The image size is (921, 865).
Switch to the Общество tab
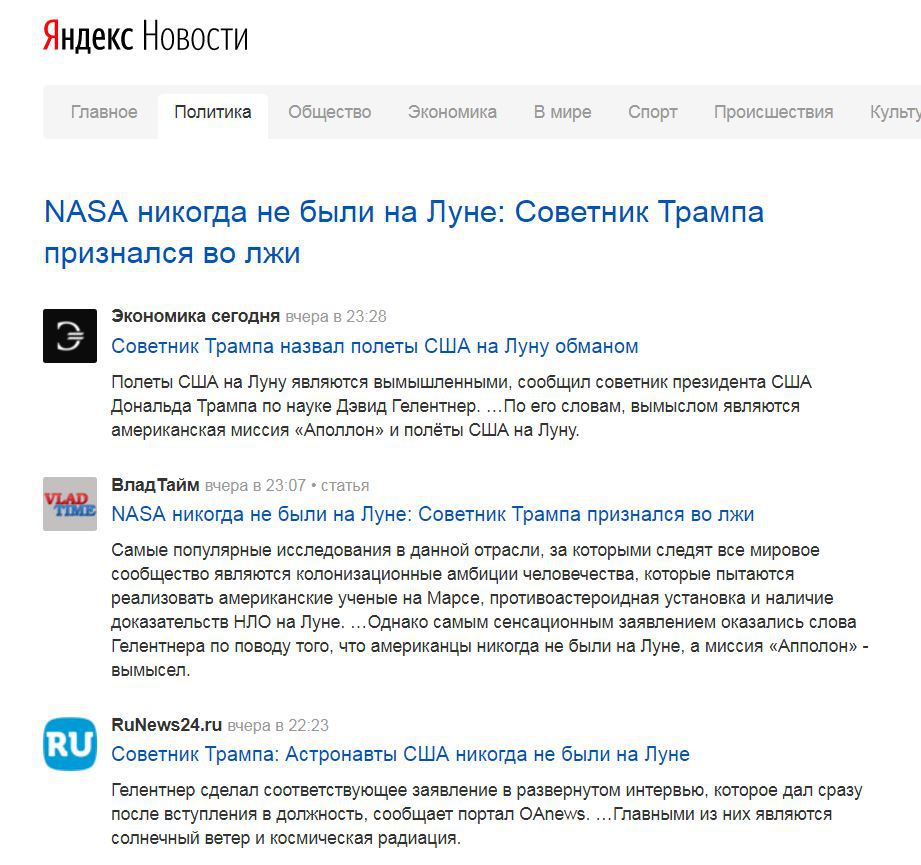[x=329, y=112]
